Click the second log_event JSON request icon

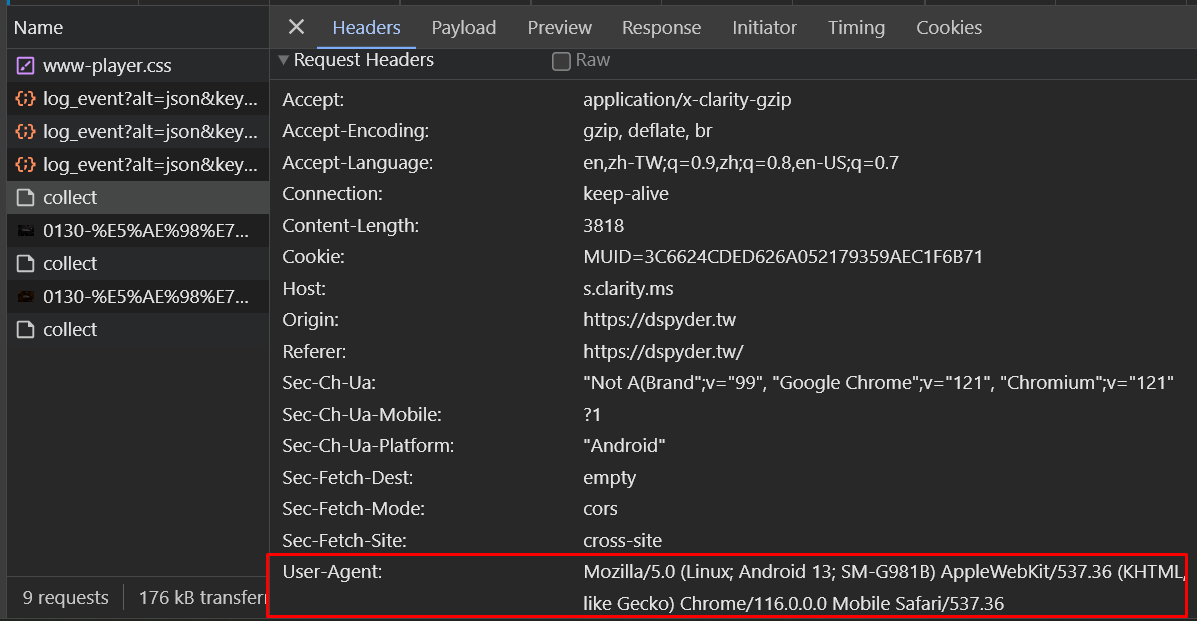26,132
